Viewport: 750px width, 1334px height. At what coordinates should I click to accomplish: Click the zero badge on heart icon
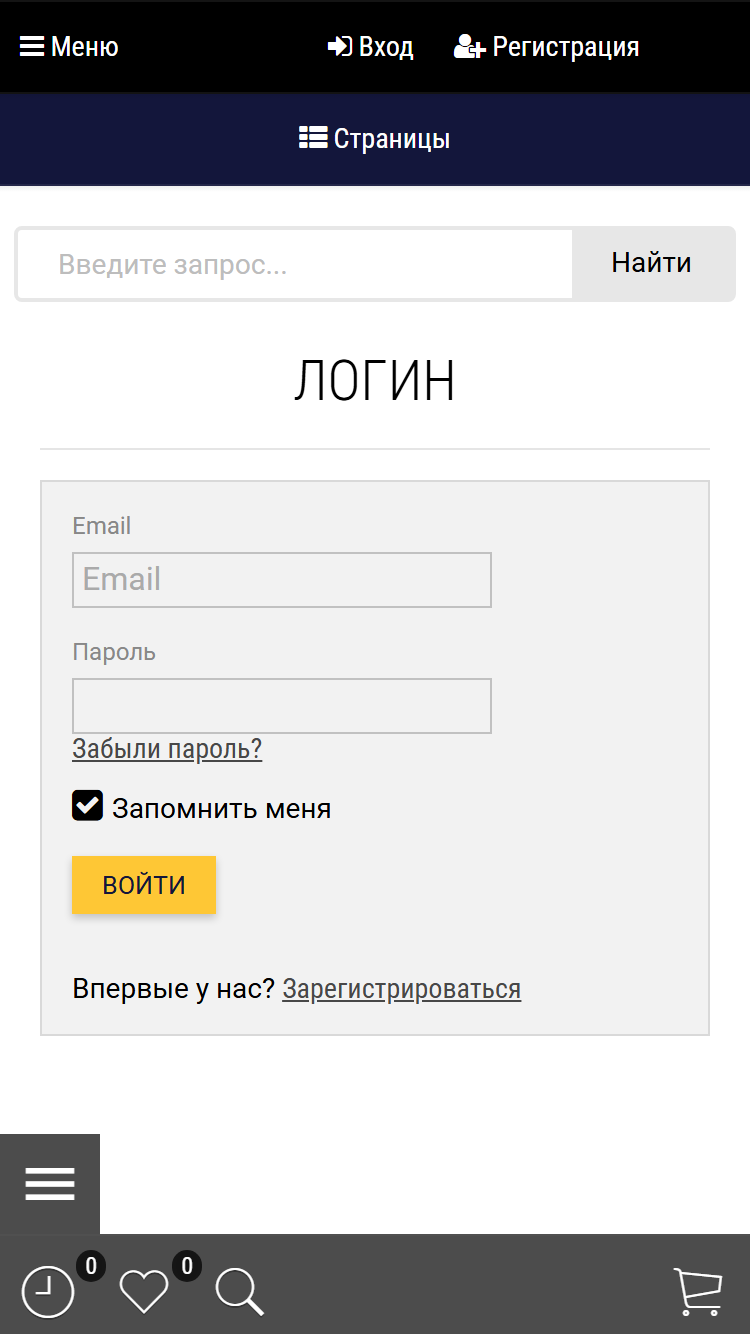(186, 1266)
